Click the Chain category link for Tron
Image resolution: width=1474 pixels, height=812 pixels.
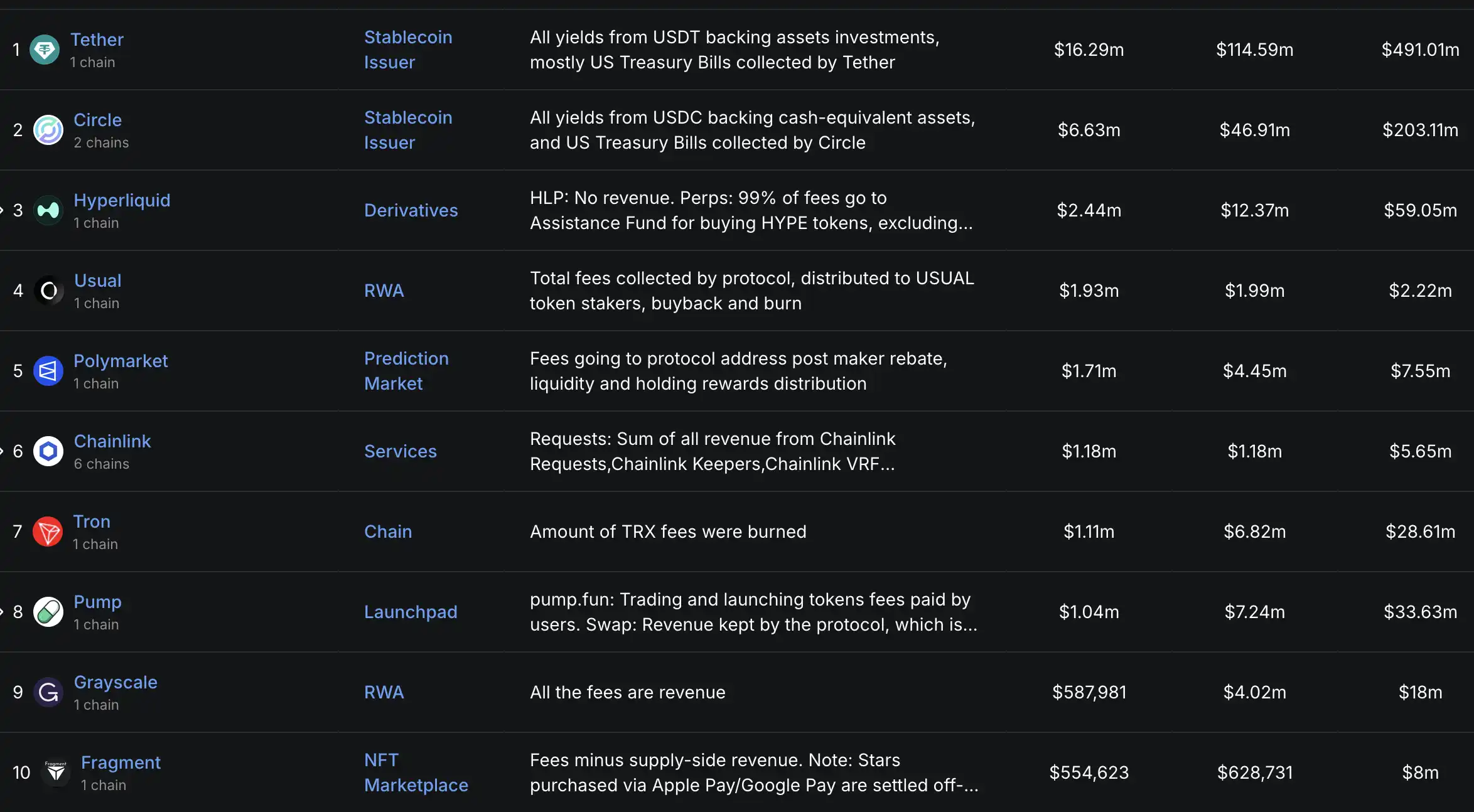pyautogui.click(x=388, y=531)
